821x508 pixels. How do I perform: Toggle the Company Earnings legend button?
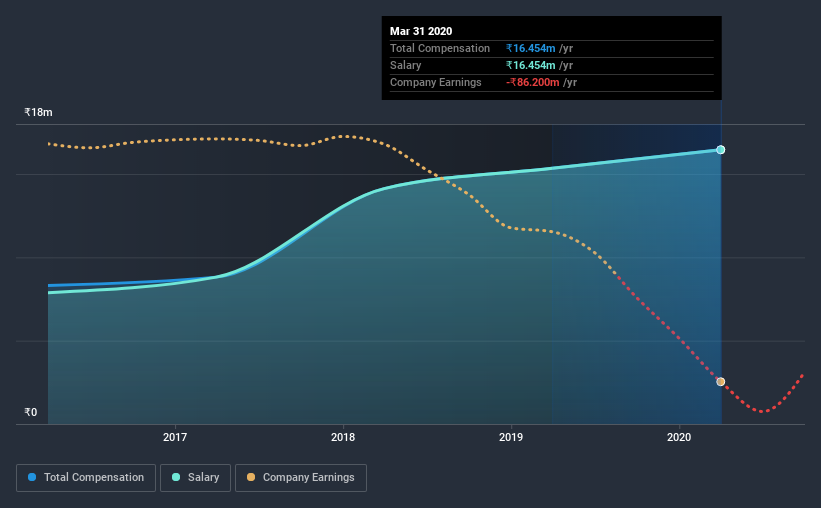[x=301, y=478]
